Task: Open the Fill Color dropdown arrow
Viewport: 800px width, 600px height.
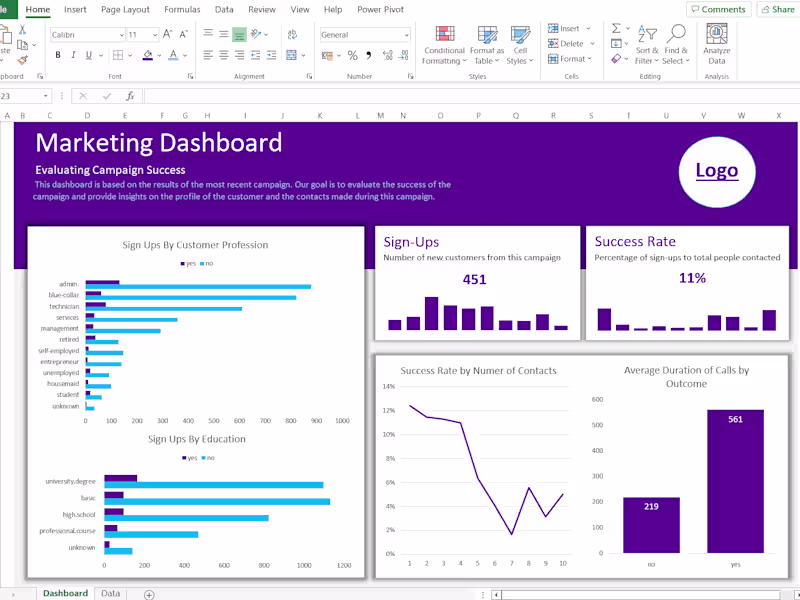Action: 159,55
